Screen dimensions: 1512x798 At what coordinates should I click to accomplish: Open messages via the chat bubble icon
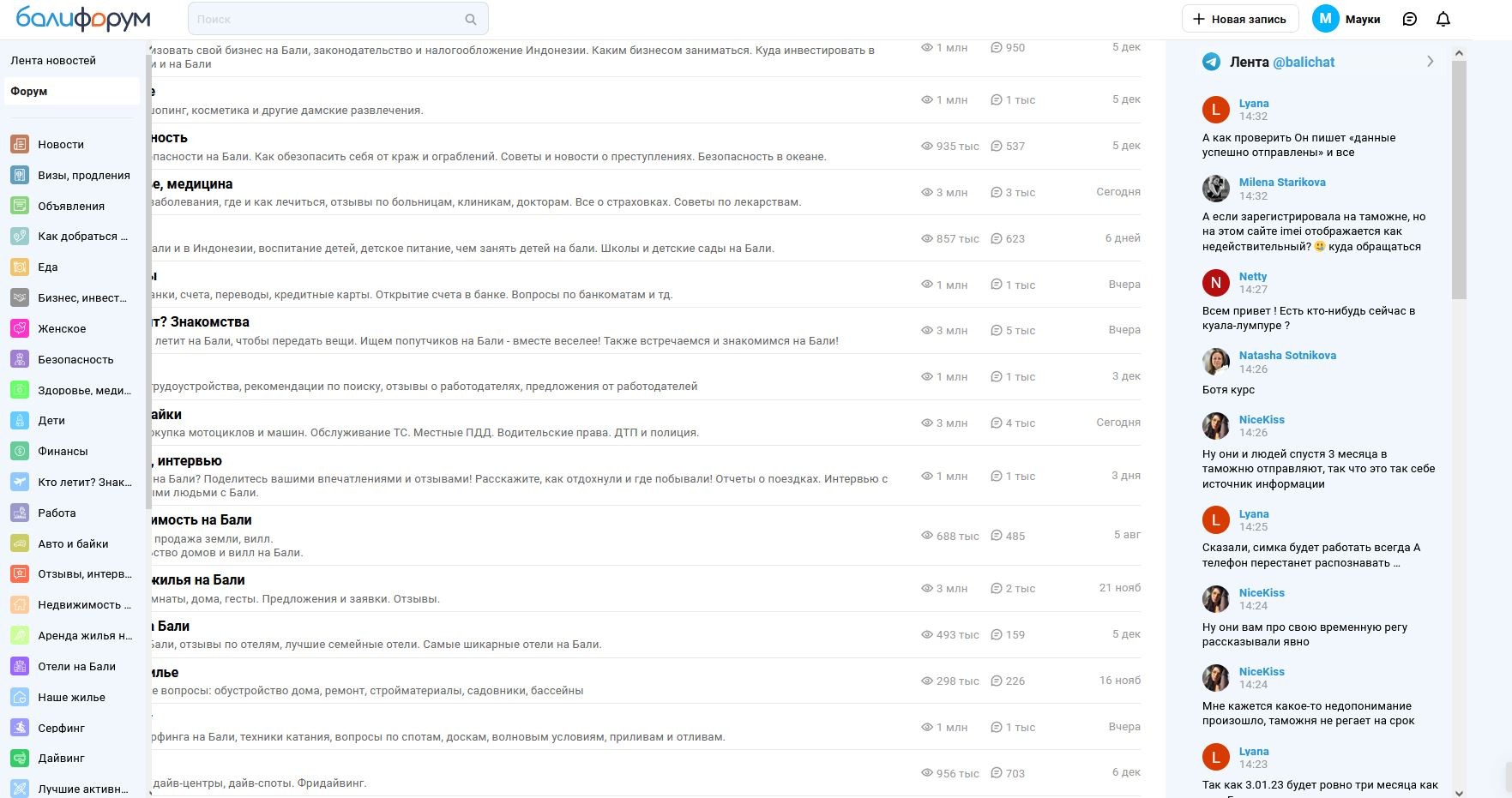pyautogui.click(x=1409, y=19)
